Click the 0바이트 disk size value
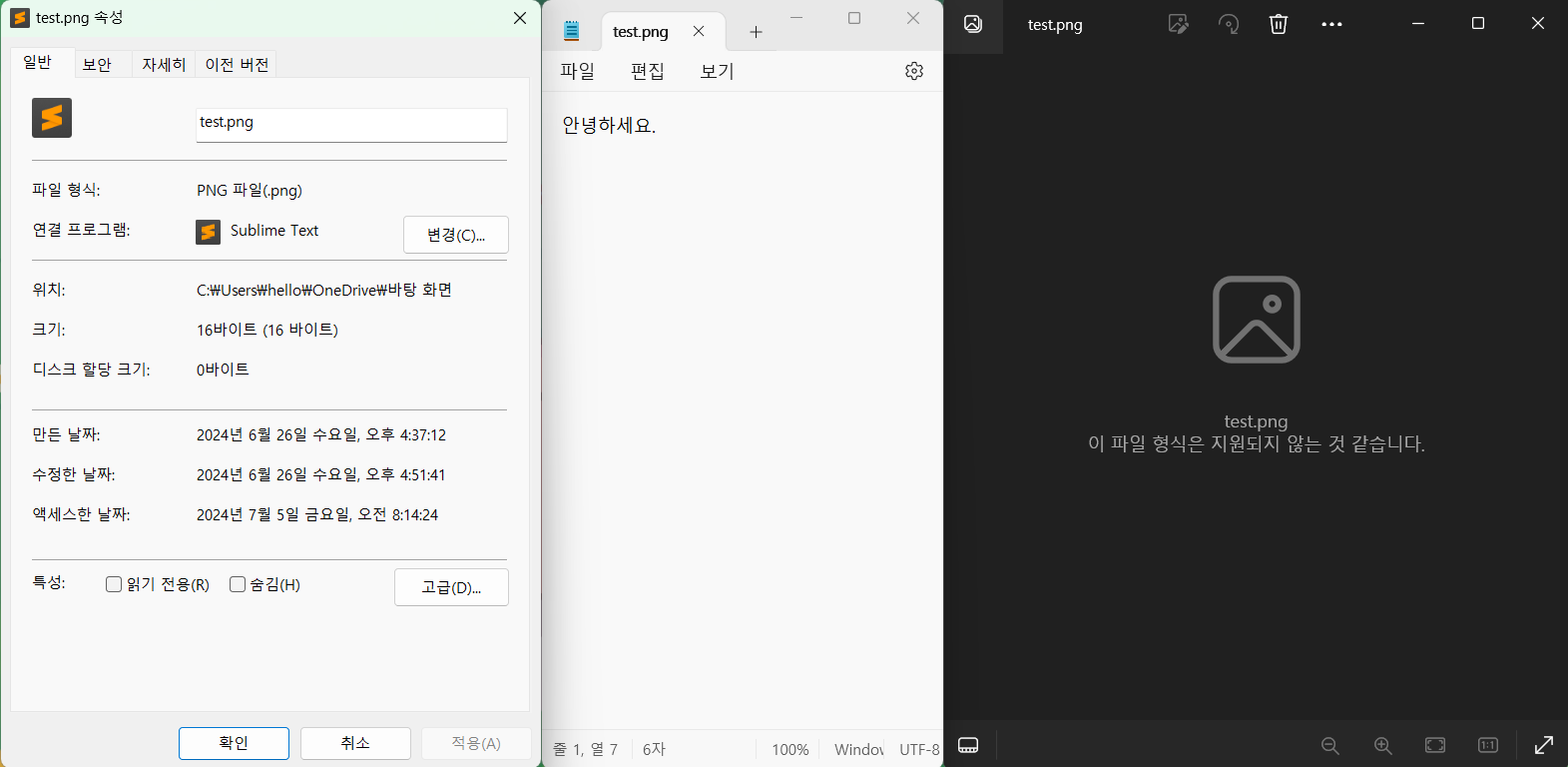This screenshot has width=1568, height=767. tap(223, 370)
